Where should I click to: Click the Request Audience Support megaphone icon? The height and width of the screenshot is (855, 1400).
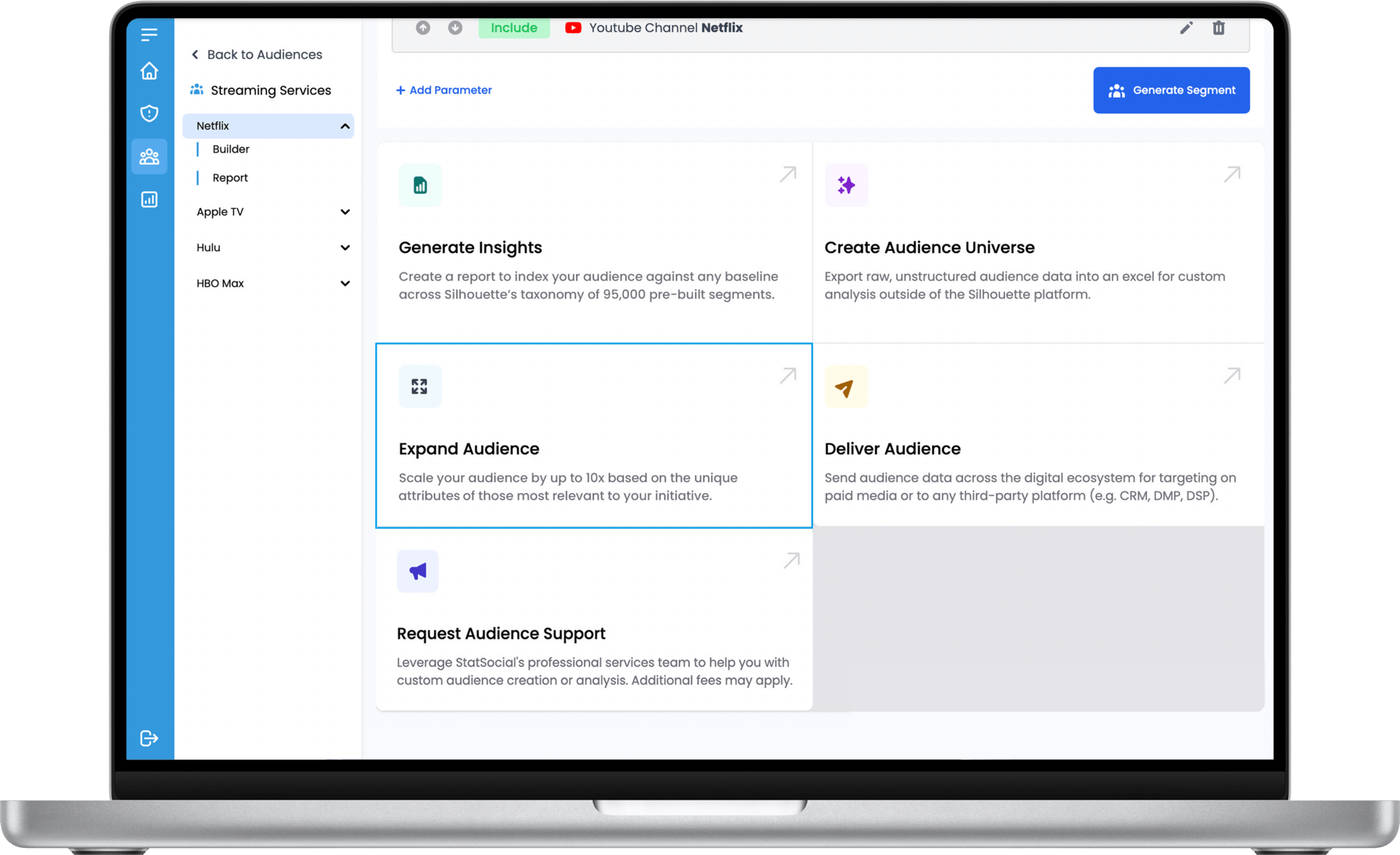click(x=418, y=571)
